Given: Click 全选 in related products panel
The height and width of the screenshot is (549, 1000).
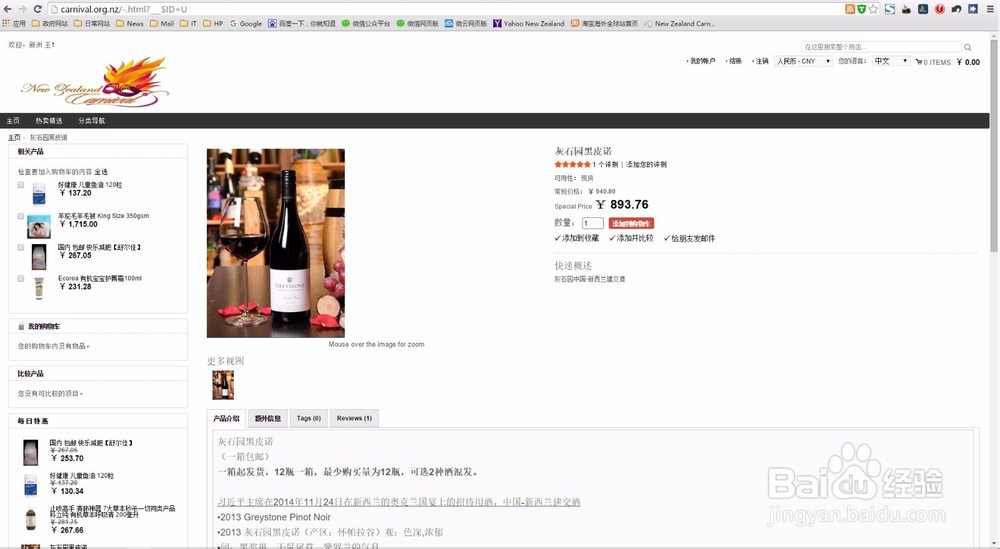Looking at the screenshot, I should tap(101, 172).
